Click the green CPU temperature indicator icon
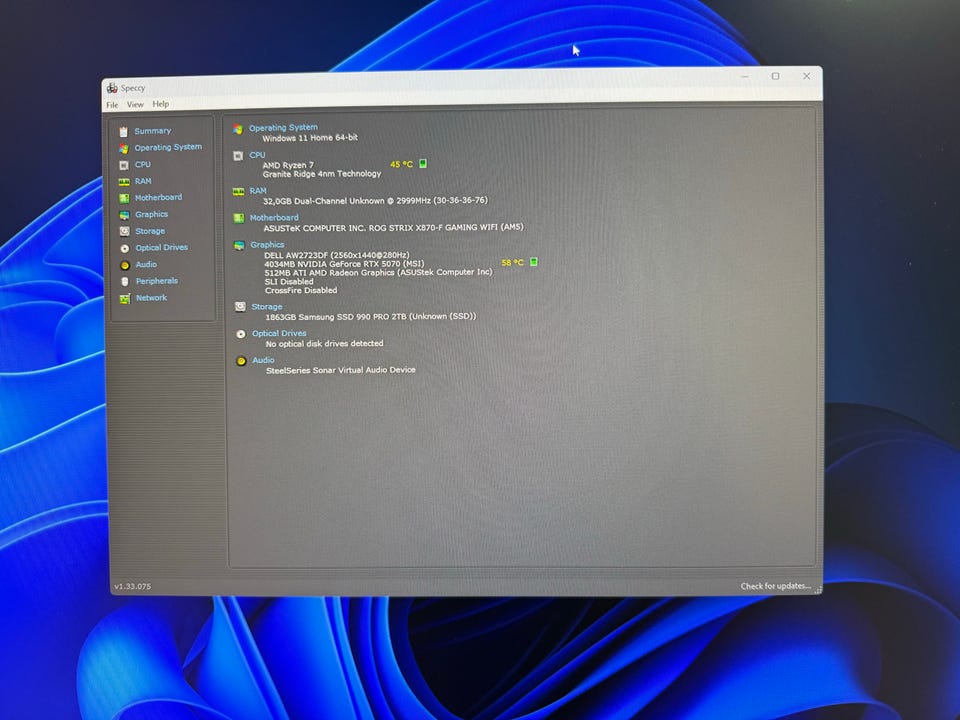Screen dimensions: 960x720 422,163
